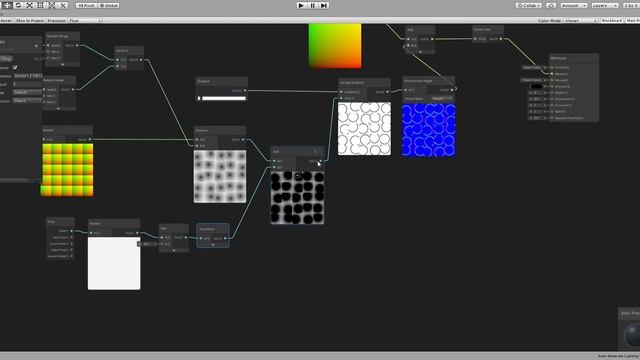Viewport: 640px width, 360px height.
Task: Click the Step frame button
Action: pyautogui.click(x=324, y=5)
